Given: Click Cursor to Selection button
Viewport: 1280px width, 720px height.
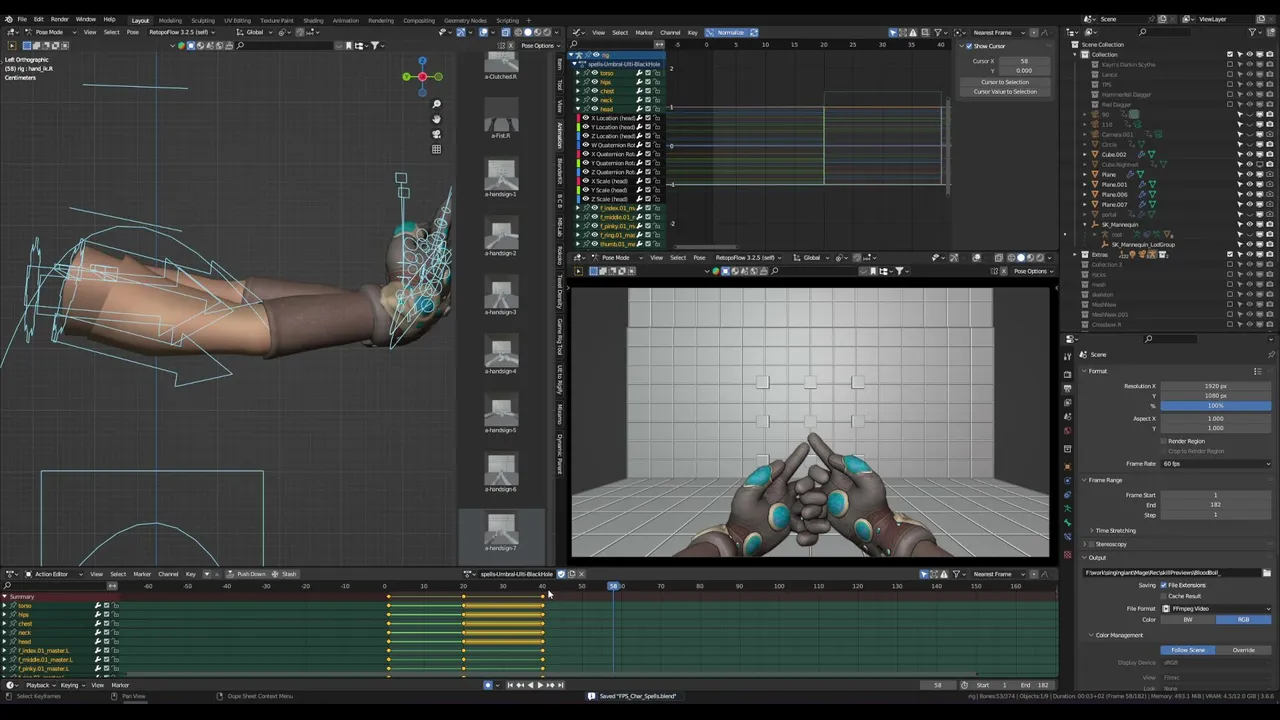Looking at the screenshot, I should 1005,82.
